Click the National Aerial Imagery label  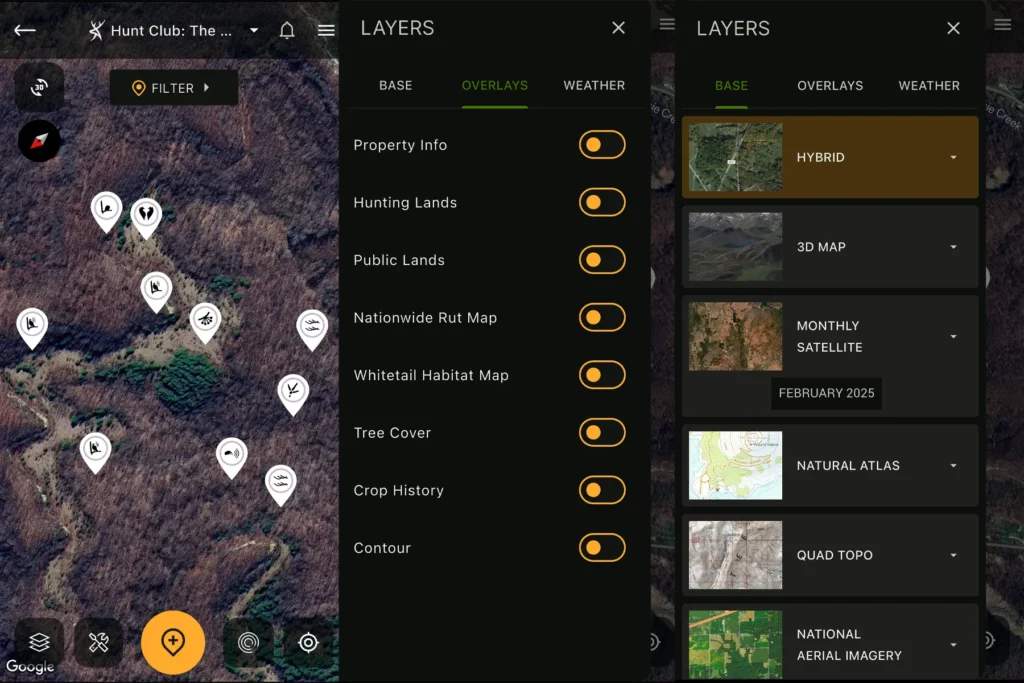tap(849, 644)
